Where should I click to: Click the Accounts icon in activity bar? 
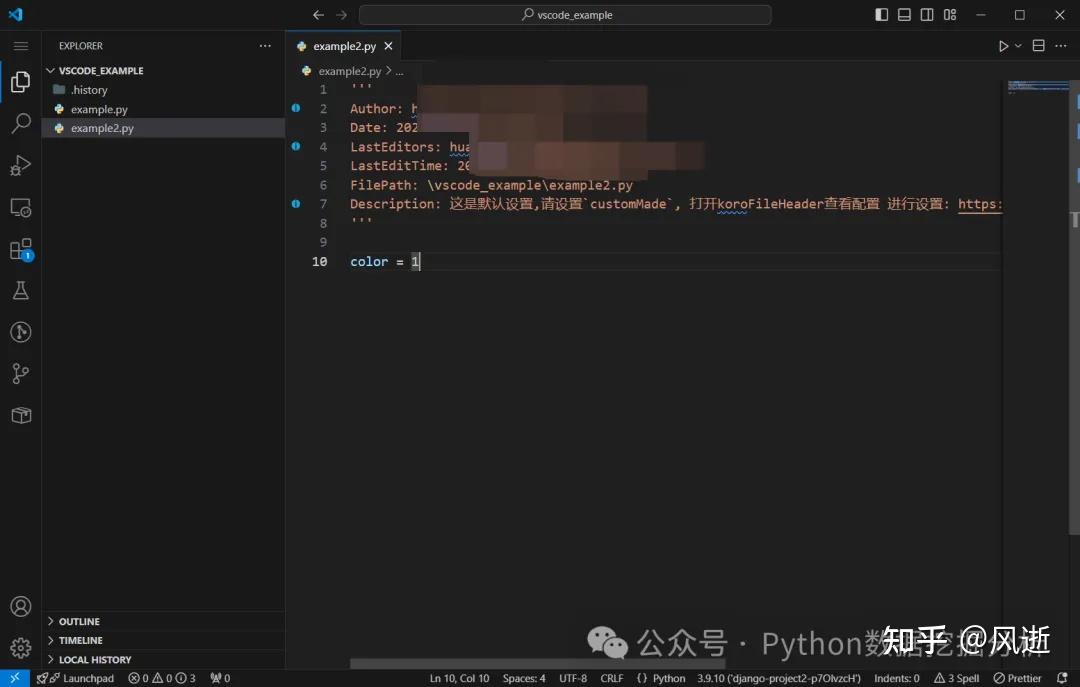click(20, 607)
